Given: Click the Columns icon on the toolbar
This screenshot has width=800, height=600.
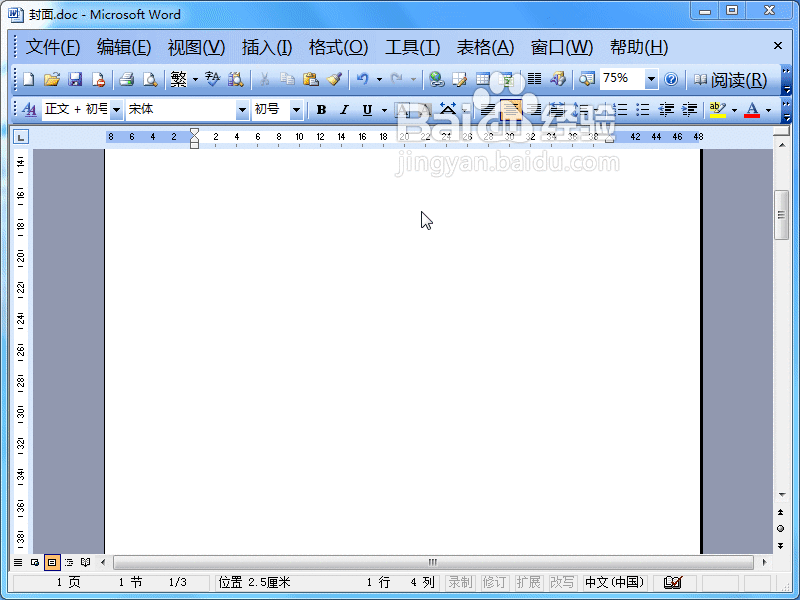Looking at the screenshot, I should 533,79.
